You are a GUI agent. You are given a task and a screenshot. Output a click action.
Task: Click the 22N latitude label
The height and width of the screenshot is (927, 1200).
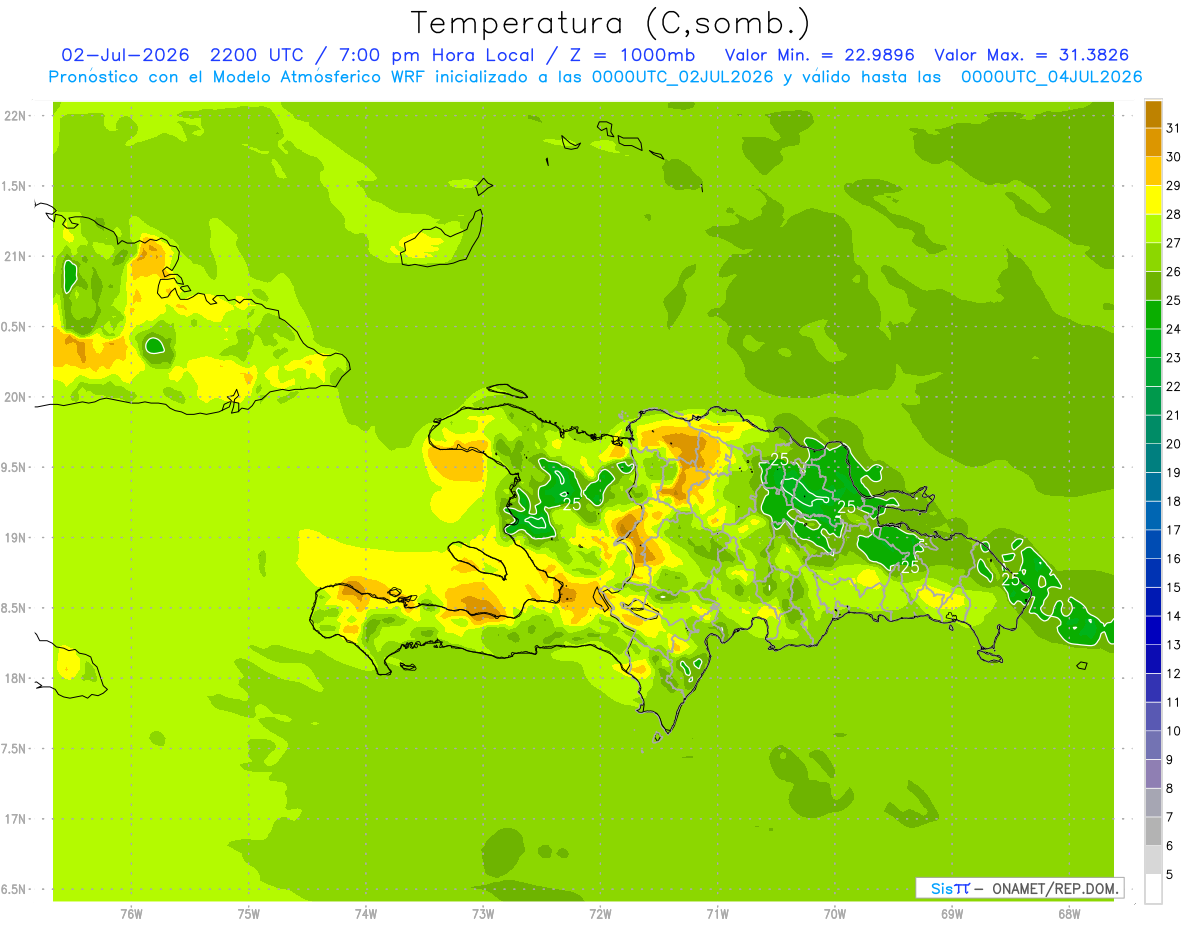coord(14,116)
